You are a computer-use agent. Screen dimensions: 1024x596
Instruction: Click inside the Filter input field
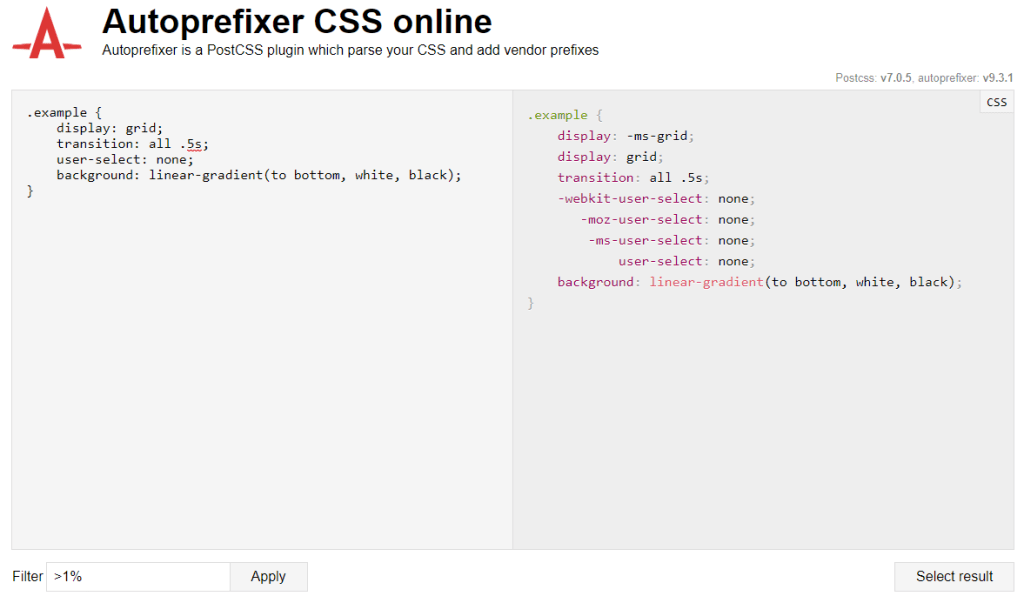138,576
